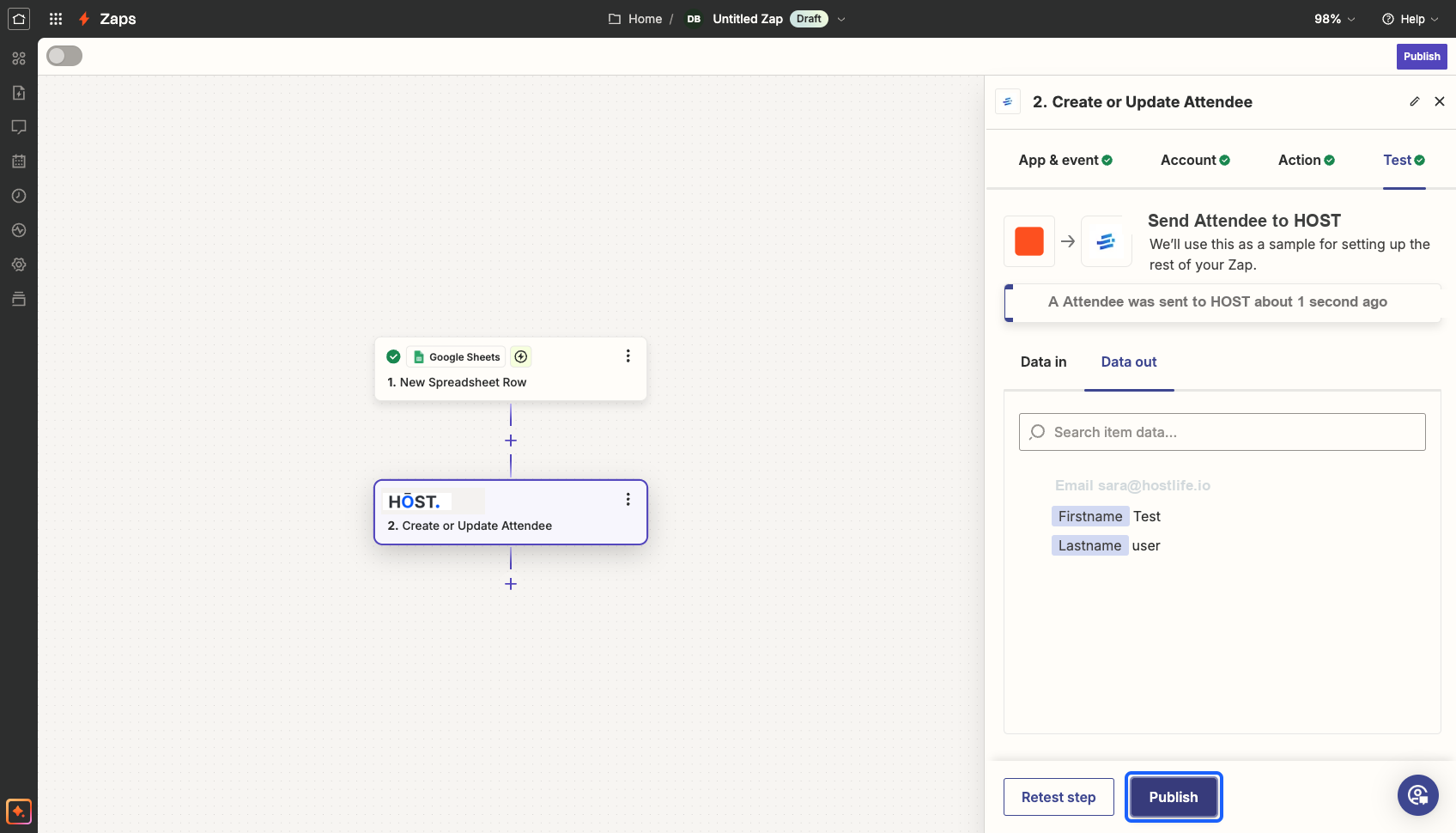Switch to the Account tab
The image size is (1456, 833).
click(1195, 160)
